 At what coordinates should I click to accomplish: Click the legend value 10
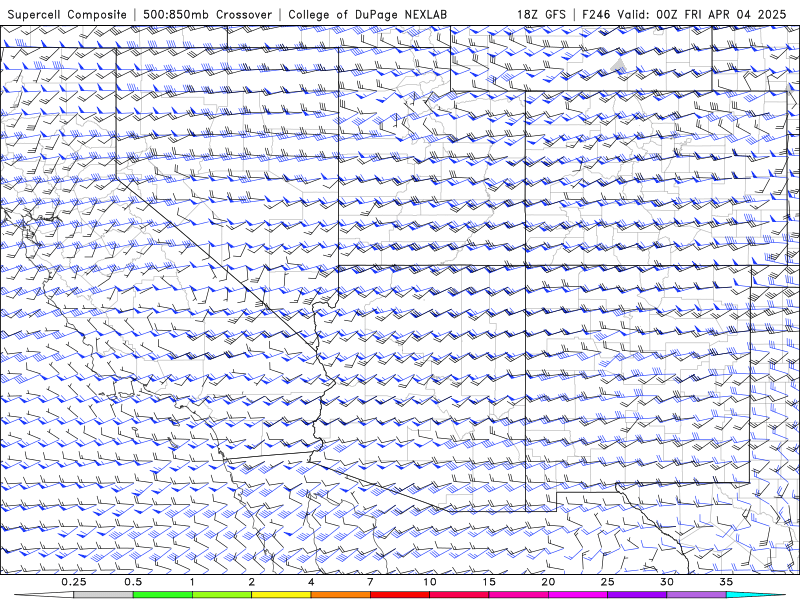[x=430, y=582]
